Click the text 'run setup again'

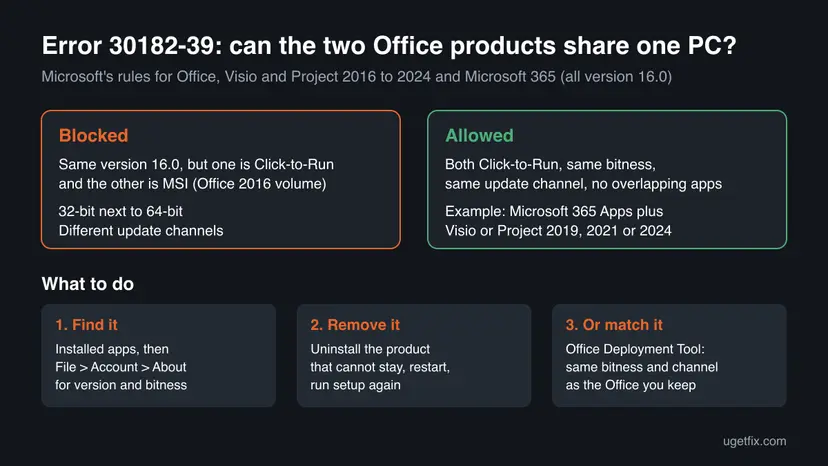click(x=355, y=385)
